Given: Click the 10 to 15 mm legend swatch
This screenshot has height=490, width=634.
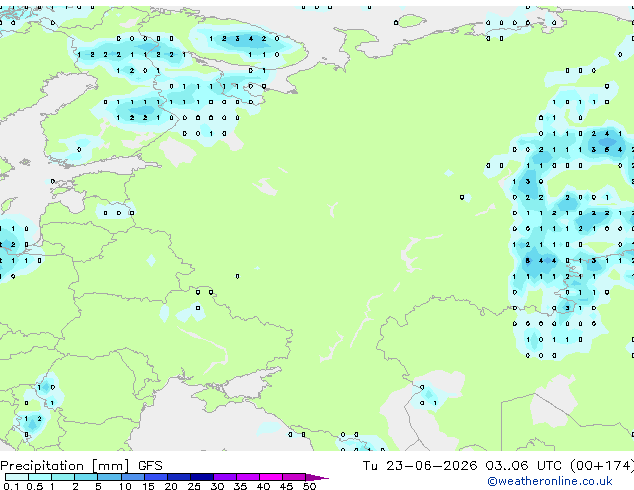Looking at the screenshot, I should point(133,477).
